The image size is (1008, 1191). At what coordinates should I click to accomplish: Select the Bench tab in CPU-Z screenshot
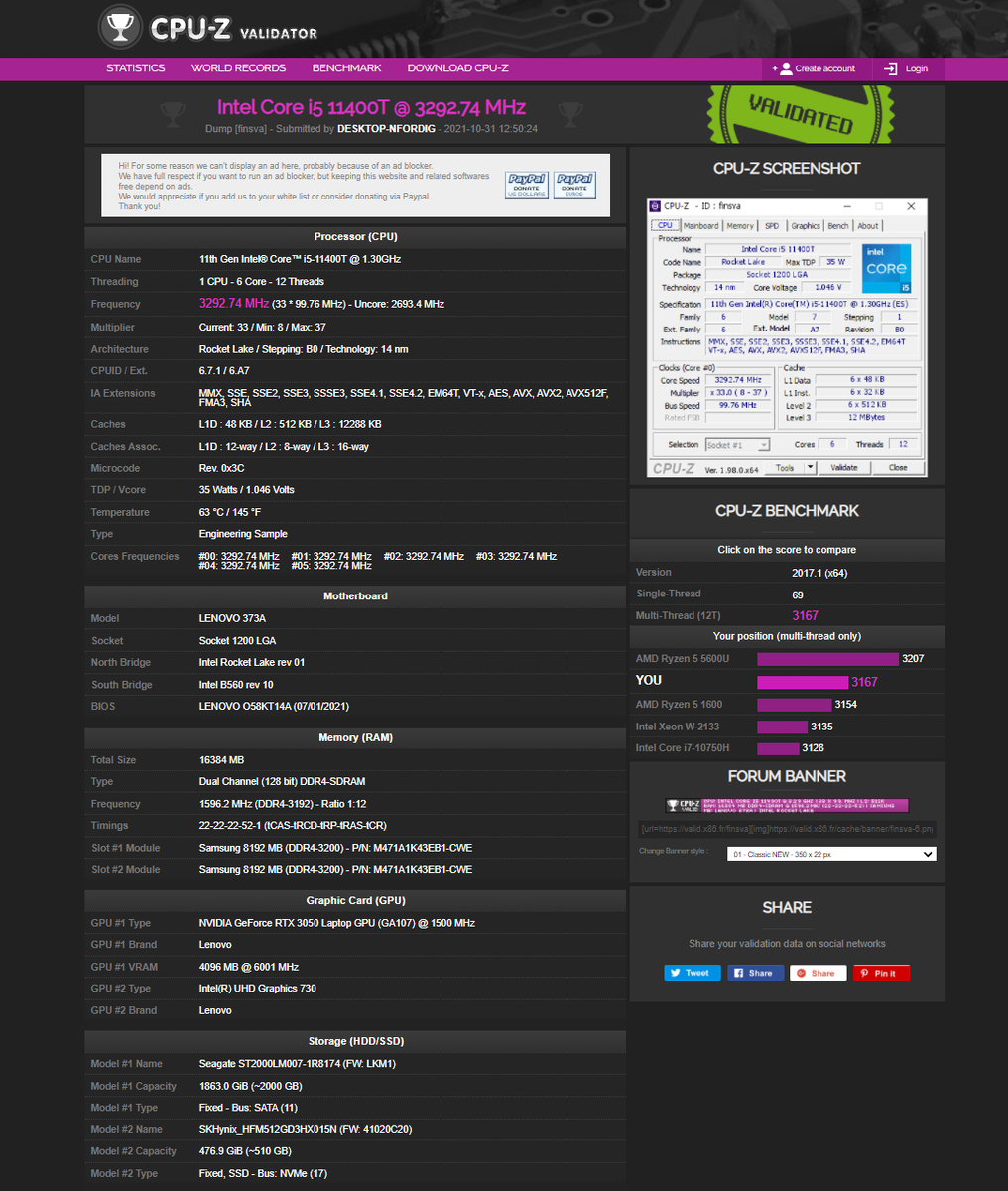pos(838,226)
